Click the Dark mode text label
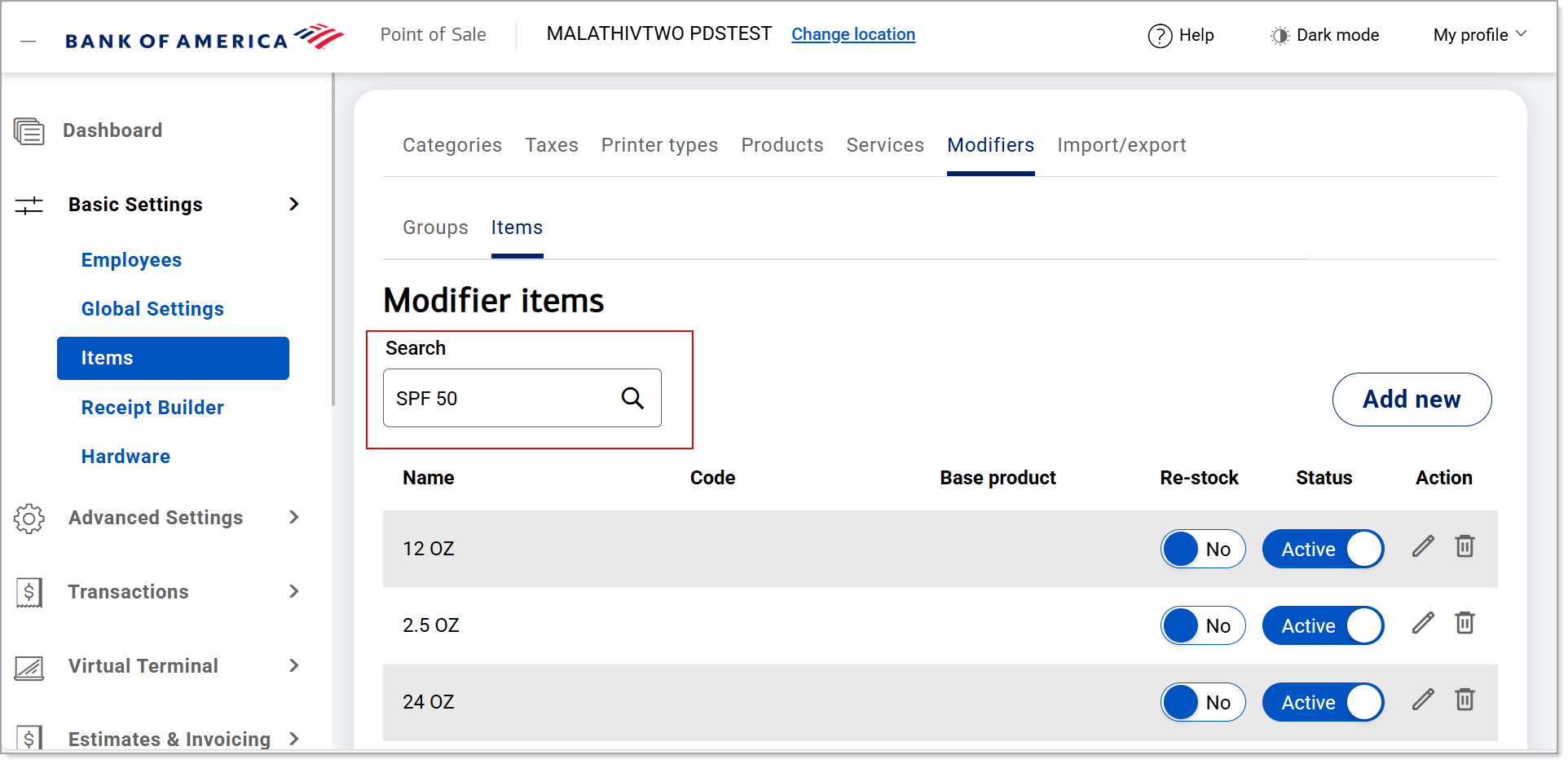 [1337, 36]
